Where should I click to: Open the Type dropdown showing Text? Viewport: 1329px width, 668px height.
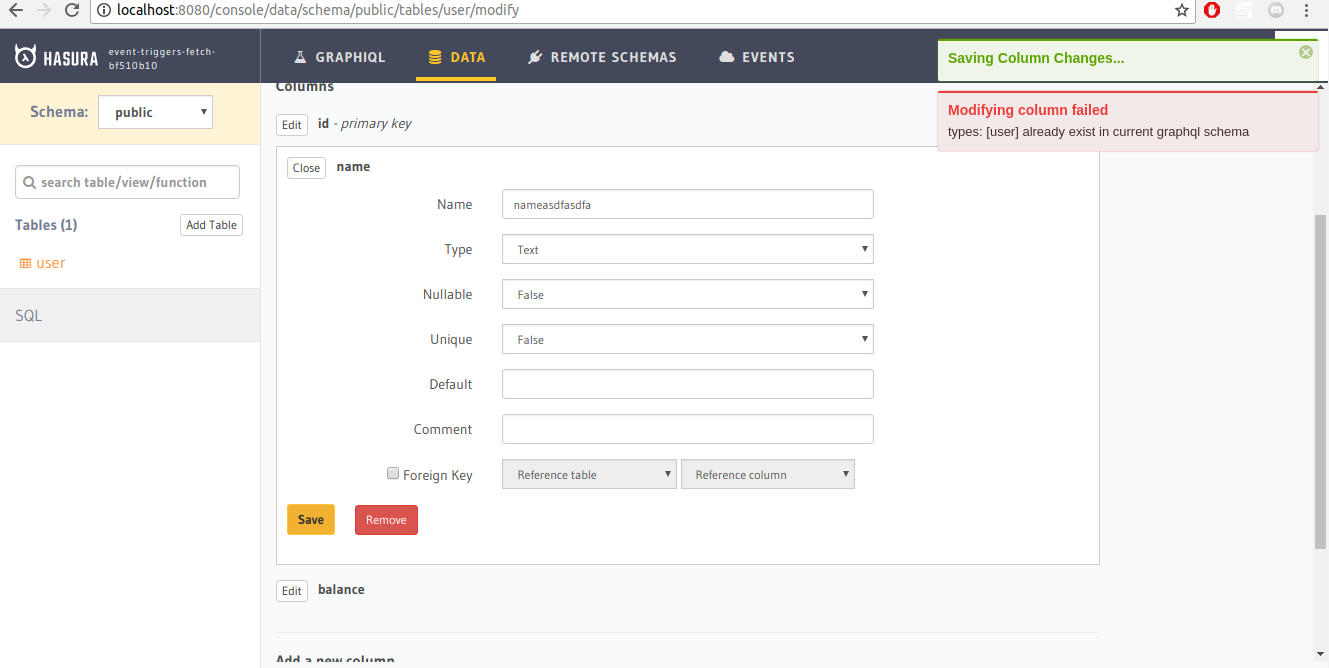point(687,249)
